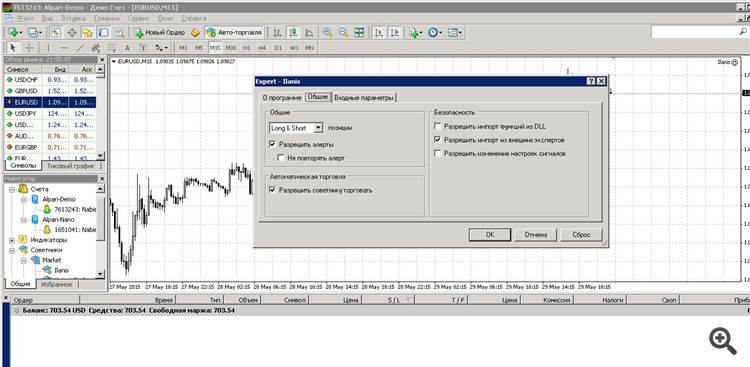Open the arrows objects dropdown in drawing toolbar
Screen dimensions: 750x367
(162, 47)
